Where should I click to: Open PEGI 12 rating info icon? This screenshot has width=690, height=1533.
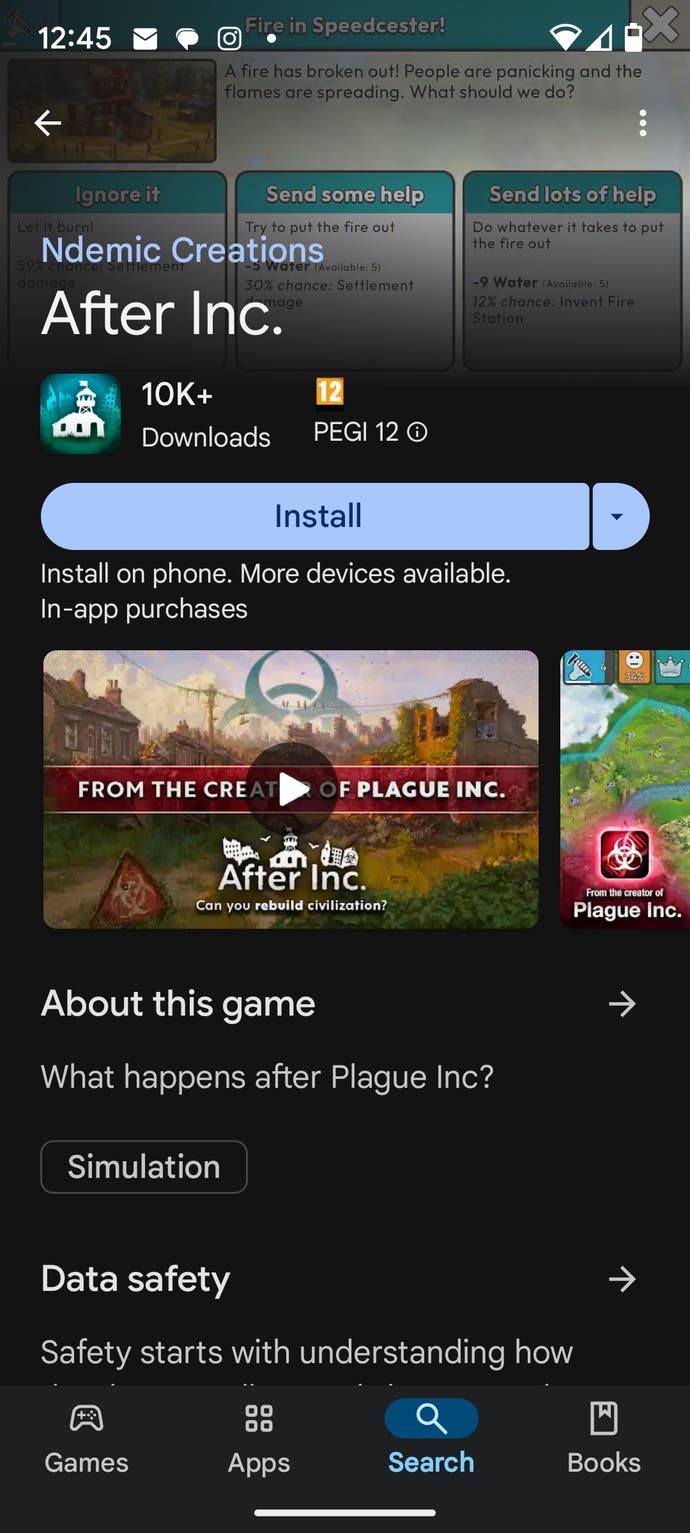(418, 432)
